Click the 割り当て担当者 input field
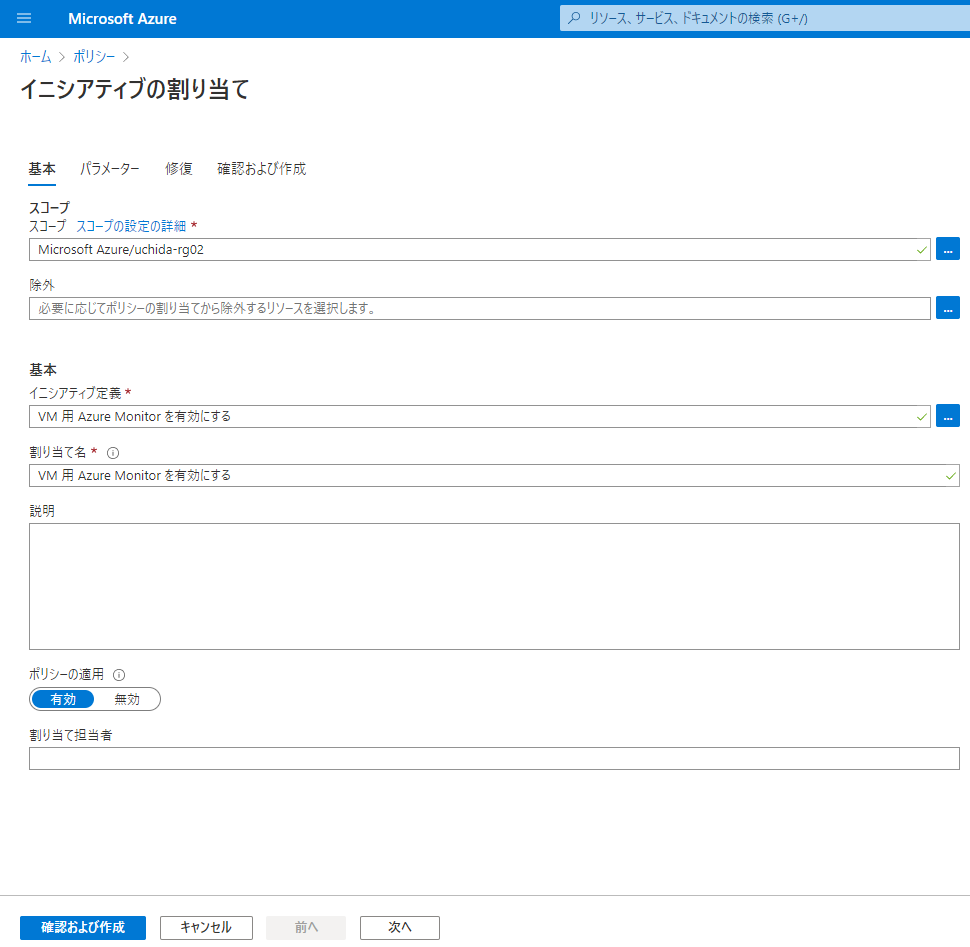Viewport: 970px width, 947px height. tap(494, 758)
